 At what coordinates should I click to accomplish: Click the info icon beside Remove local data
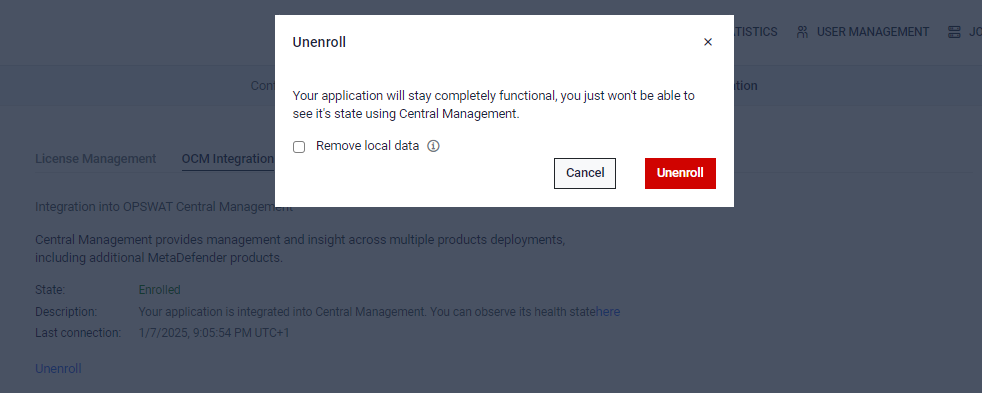[433, 146]
